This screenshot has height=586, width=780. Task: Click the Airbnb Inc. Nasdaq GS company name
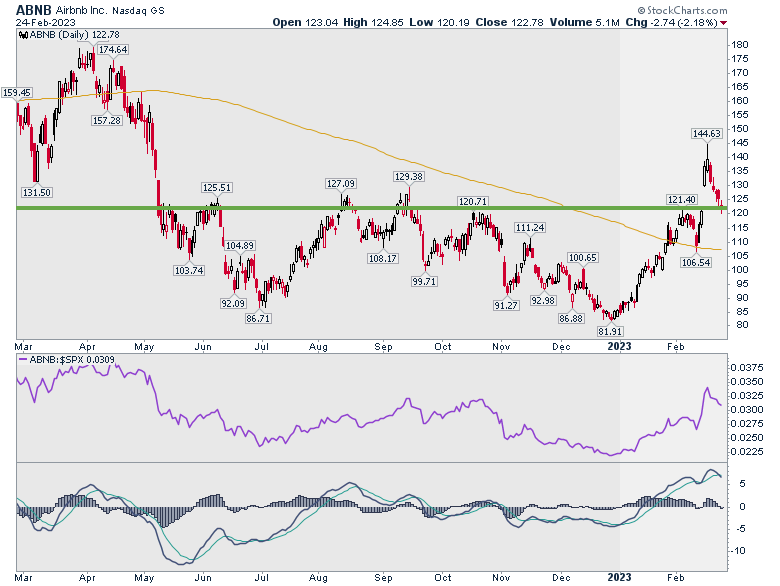[110, 10]
